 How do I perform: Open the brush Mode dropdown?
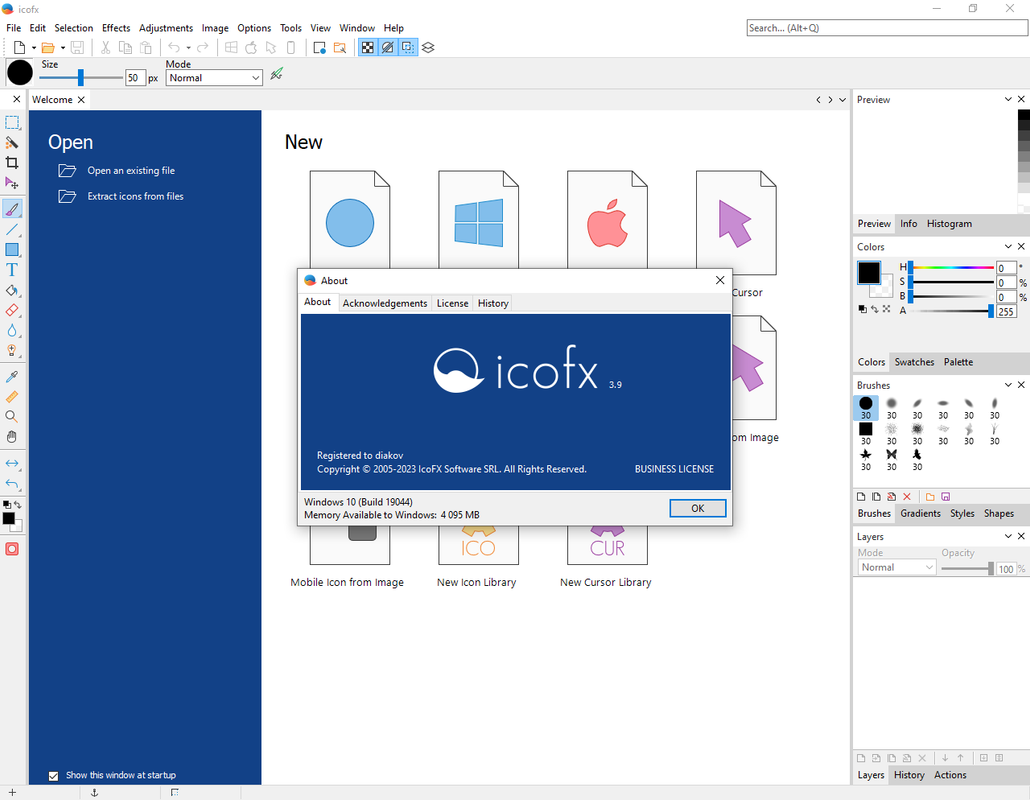click(214, 78)
